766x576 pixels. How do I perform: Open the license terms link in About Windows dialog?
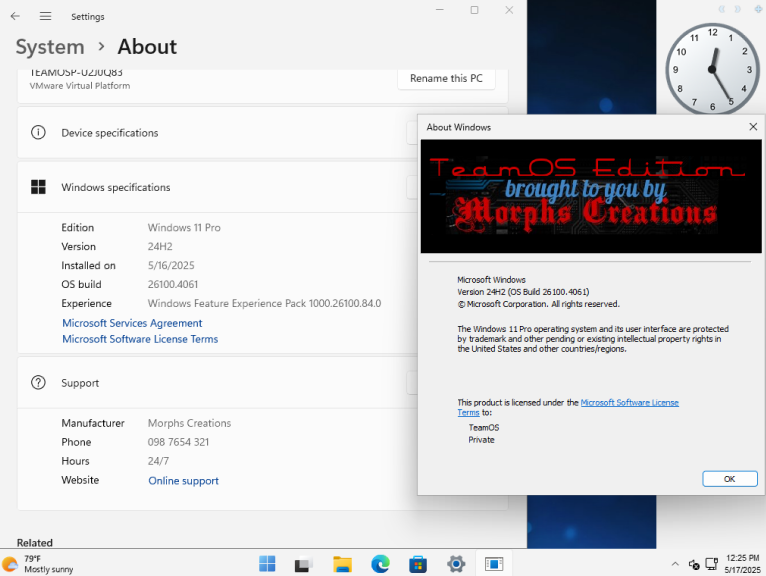tap(629, 403)
